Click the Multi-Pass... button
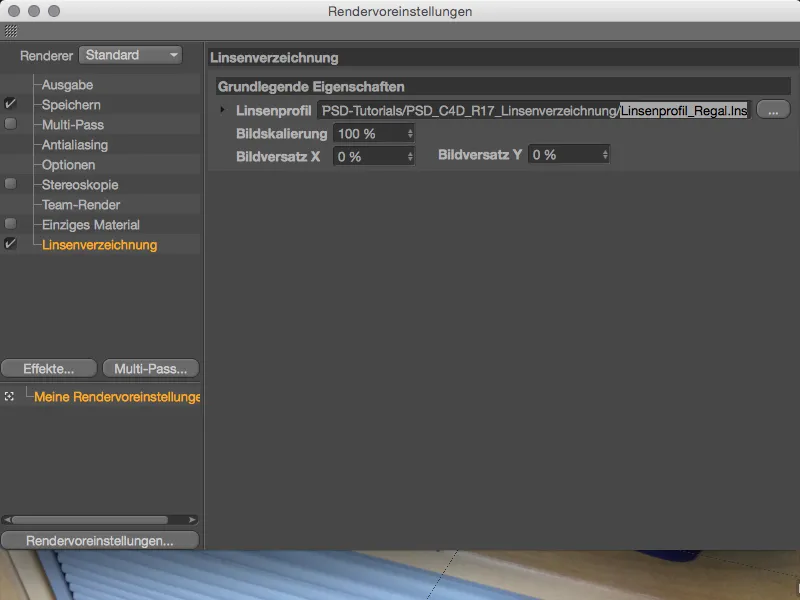Image resolution: width=800 pixels, height=600 pixels. 151,368
